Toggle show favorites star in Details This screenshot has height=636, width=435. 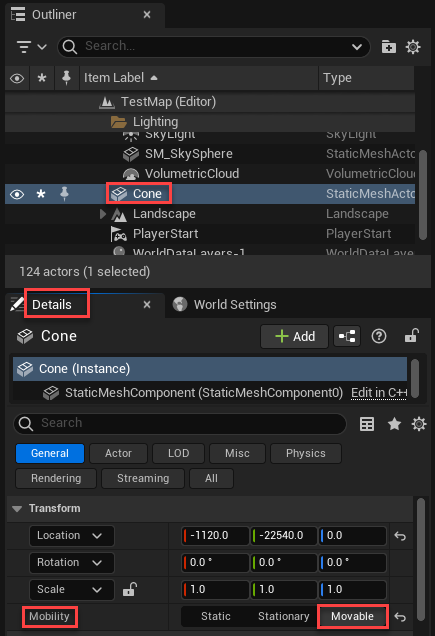[x=394, y=424]
